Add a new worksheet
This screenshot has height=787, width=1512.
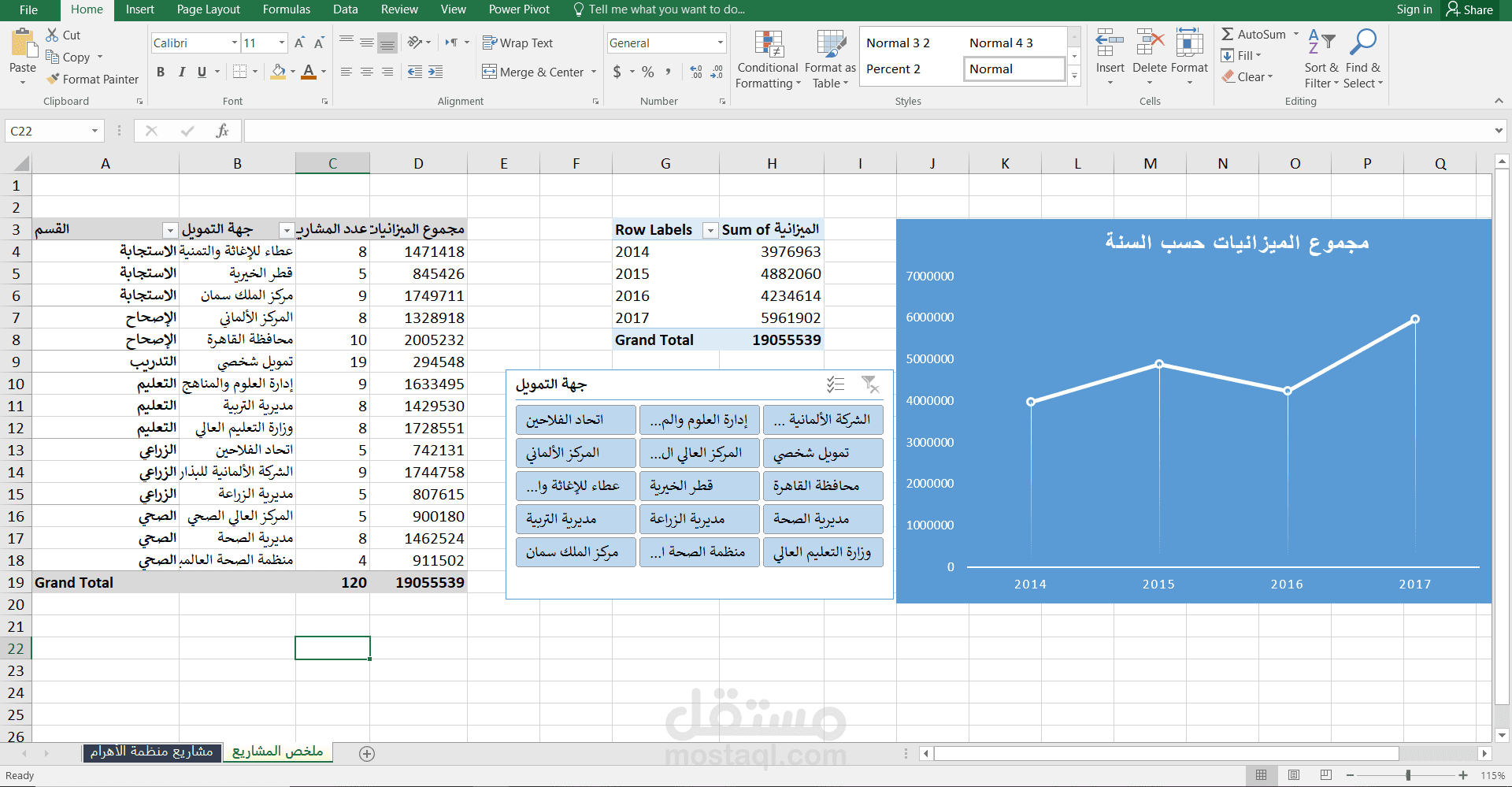[x=366, y=754]
